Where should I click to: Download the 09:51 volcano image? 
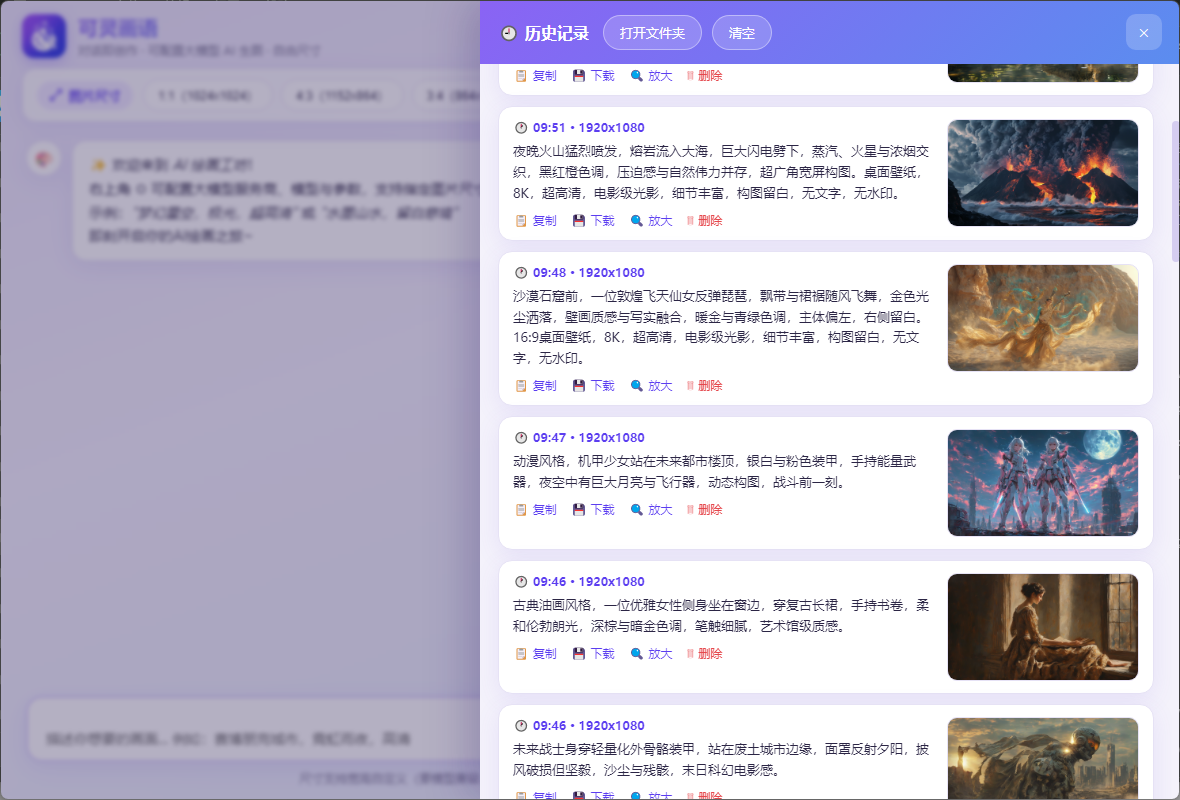pyautogui.click(x=594, y=221)
